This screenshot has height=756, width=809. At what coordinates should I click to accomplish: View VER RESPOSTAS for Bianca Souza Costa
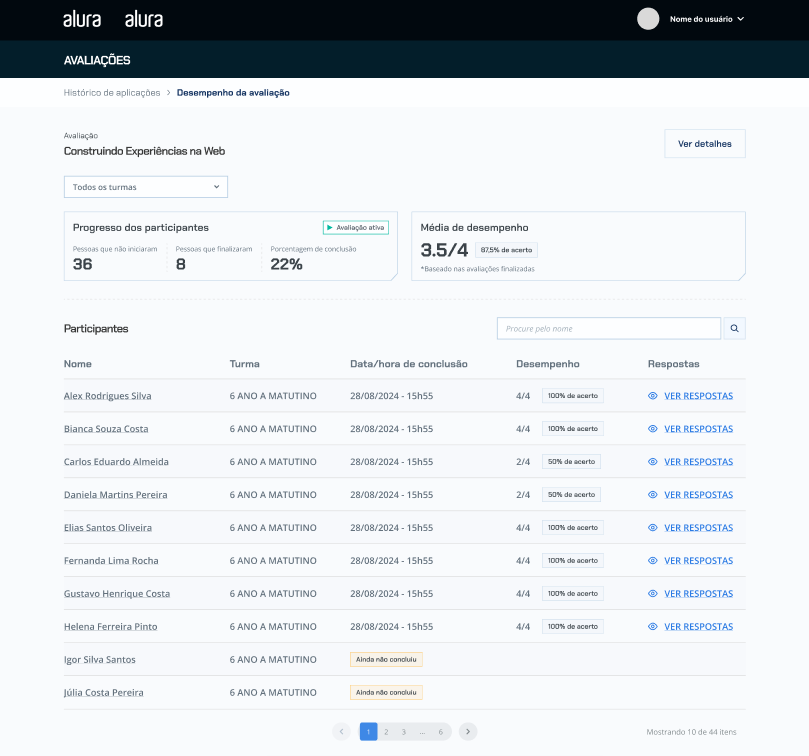[699, 429]
